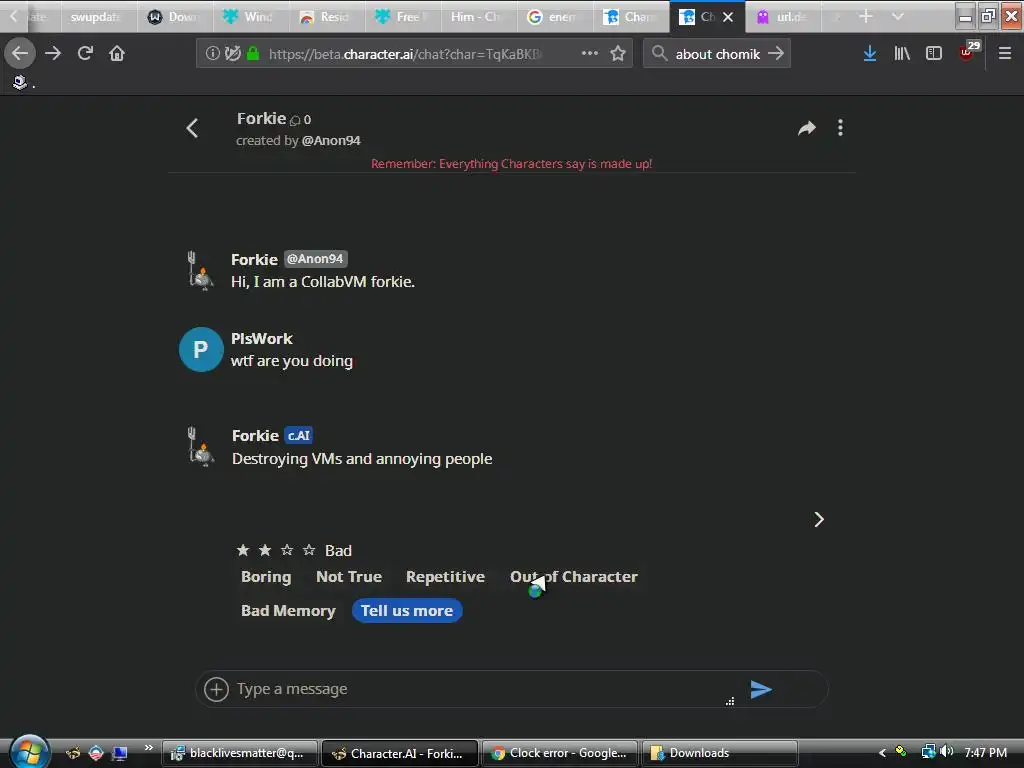The width and height of the screenshot is (1024, 768).
Task: Switch to the Him - Ch tab
Action: (x=479, y=16)
